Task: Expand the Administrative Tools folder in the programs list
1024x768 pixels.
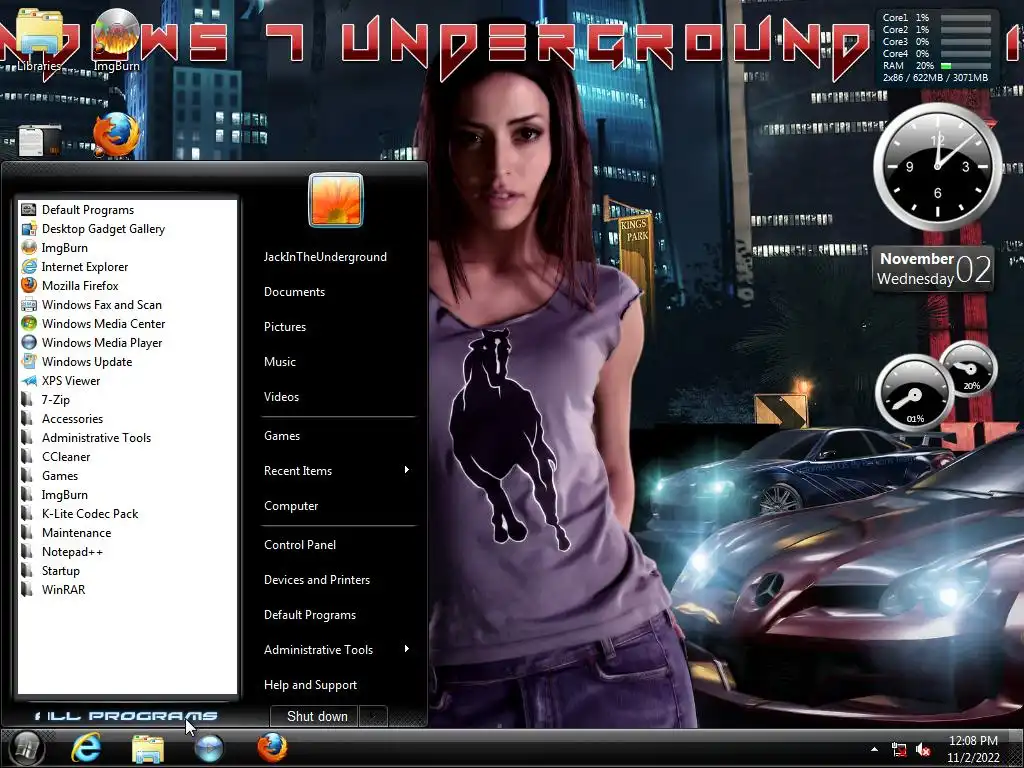Action: point(127,438)
